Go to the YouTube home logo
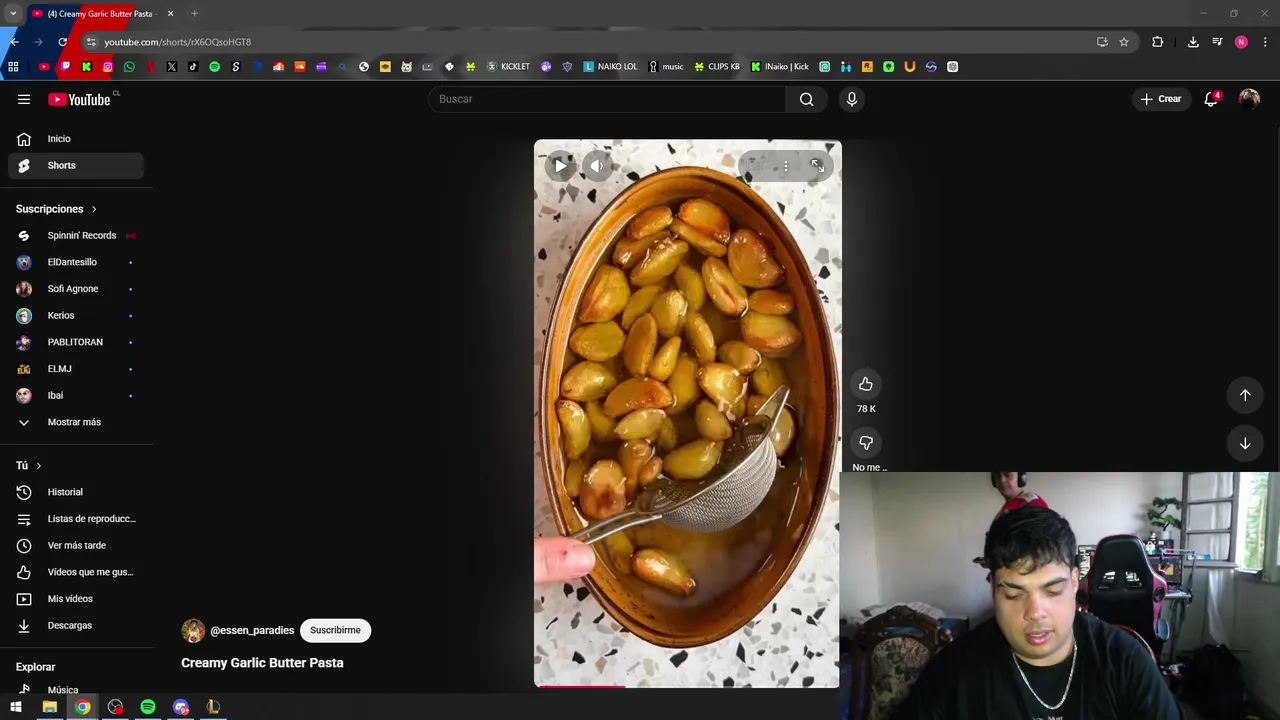Viewport: 1280px width, 720px height. 79,99
